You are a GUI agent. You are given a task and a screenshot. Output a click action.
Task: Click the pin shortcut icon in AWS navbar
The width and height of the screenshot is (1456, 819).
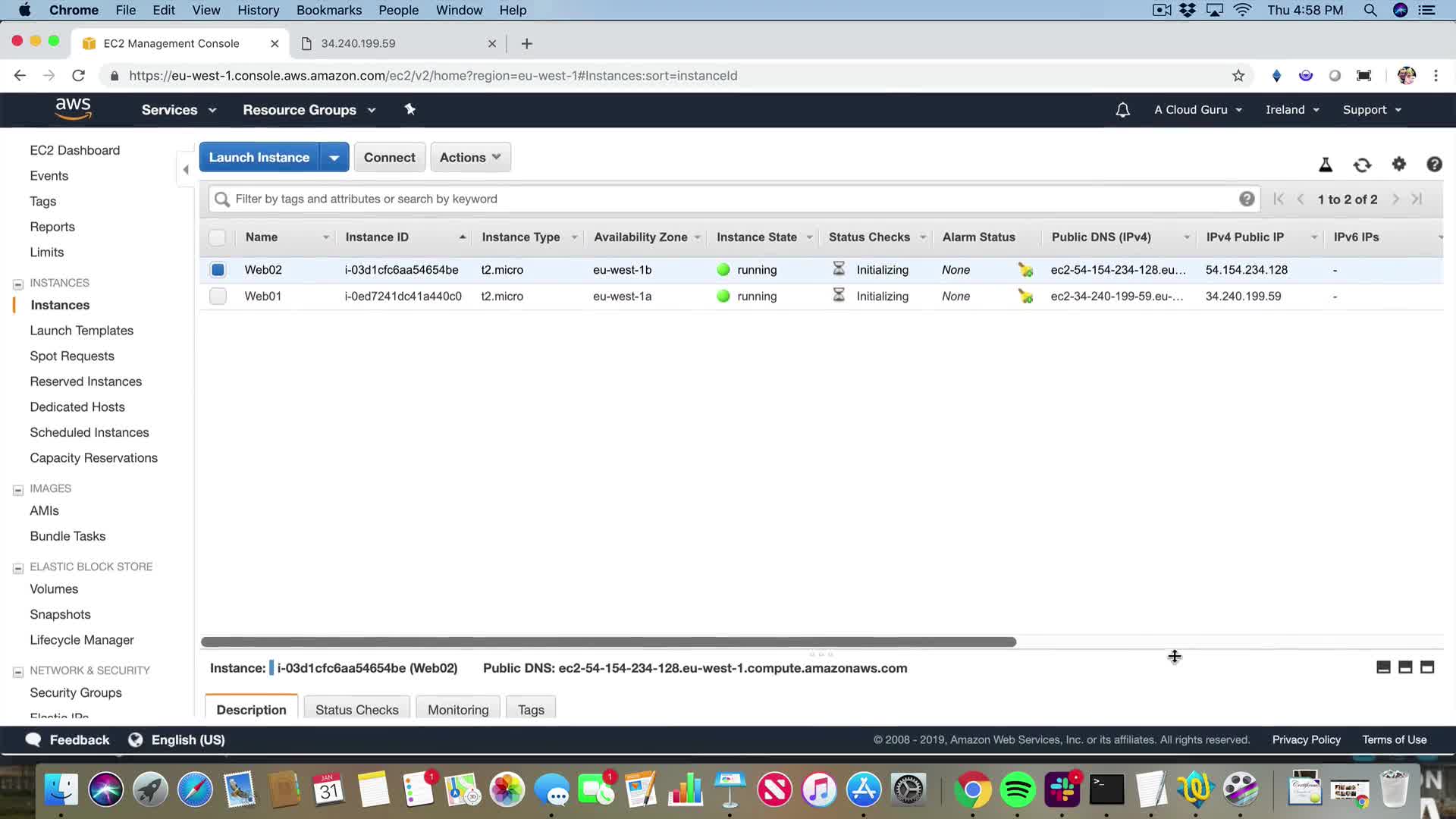pos(410,109)
